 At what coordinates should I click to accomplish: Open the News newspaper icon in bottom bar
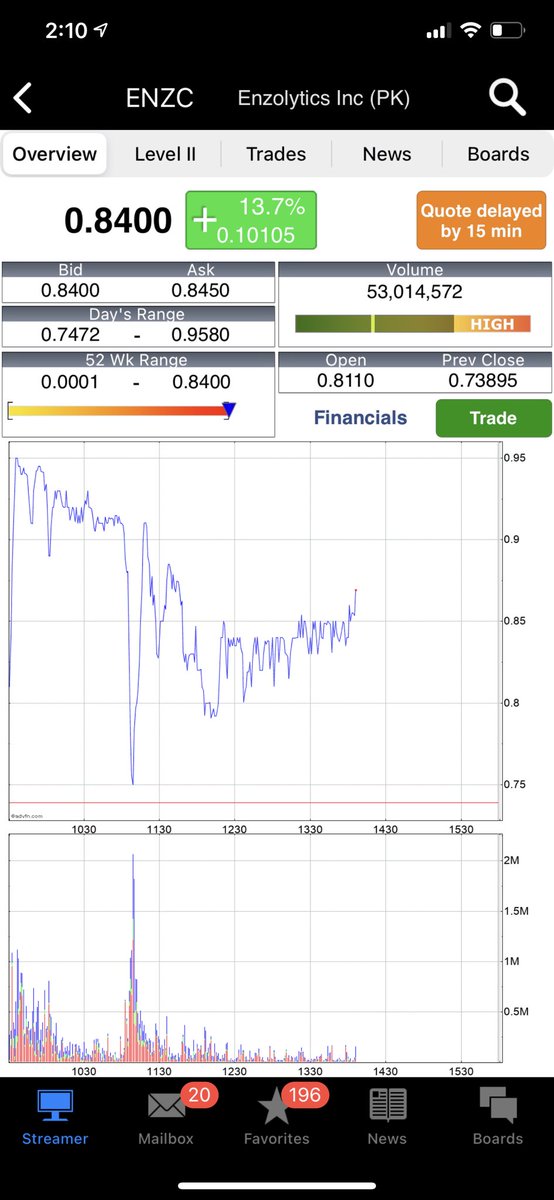coord(387,1107)
